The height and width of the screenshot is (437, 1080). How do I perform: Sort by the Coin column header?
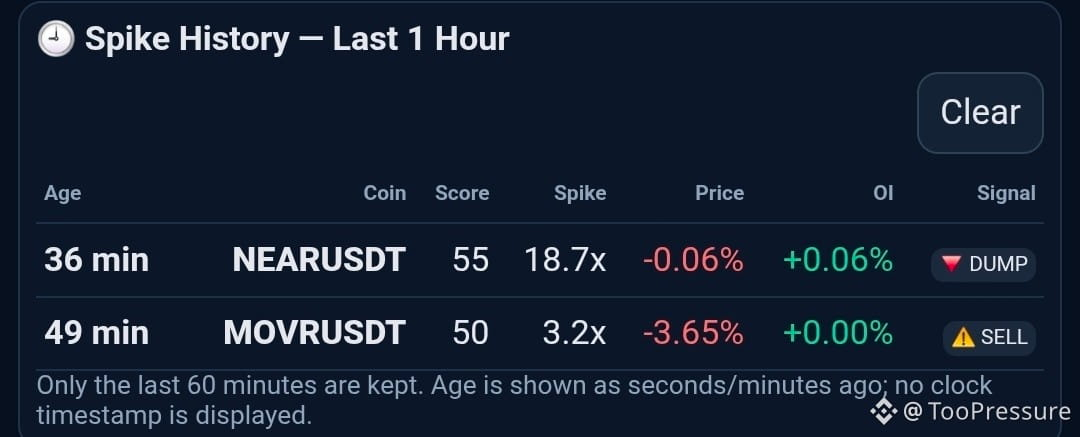point(384,193)
